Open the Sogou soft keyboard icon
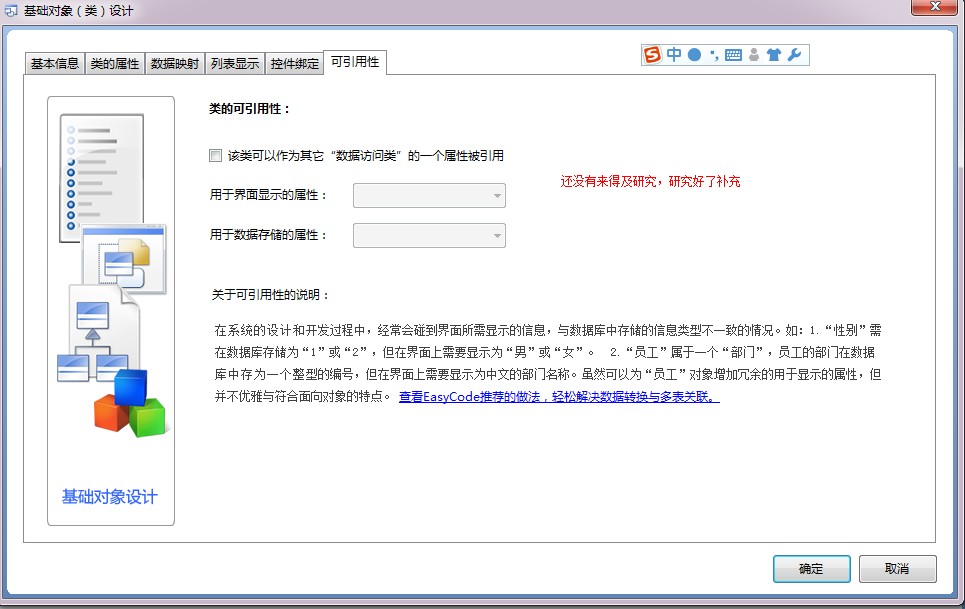The height and width of the screenshot is (609, 965). (733, 55)
